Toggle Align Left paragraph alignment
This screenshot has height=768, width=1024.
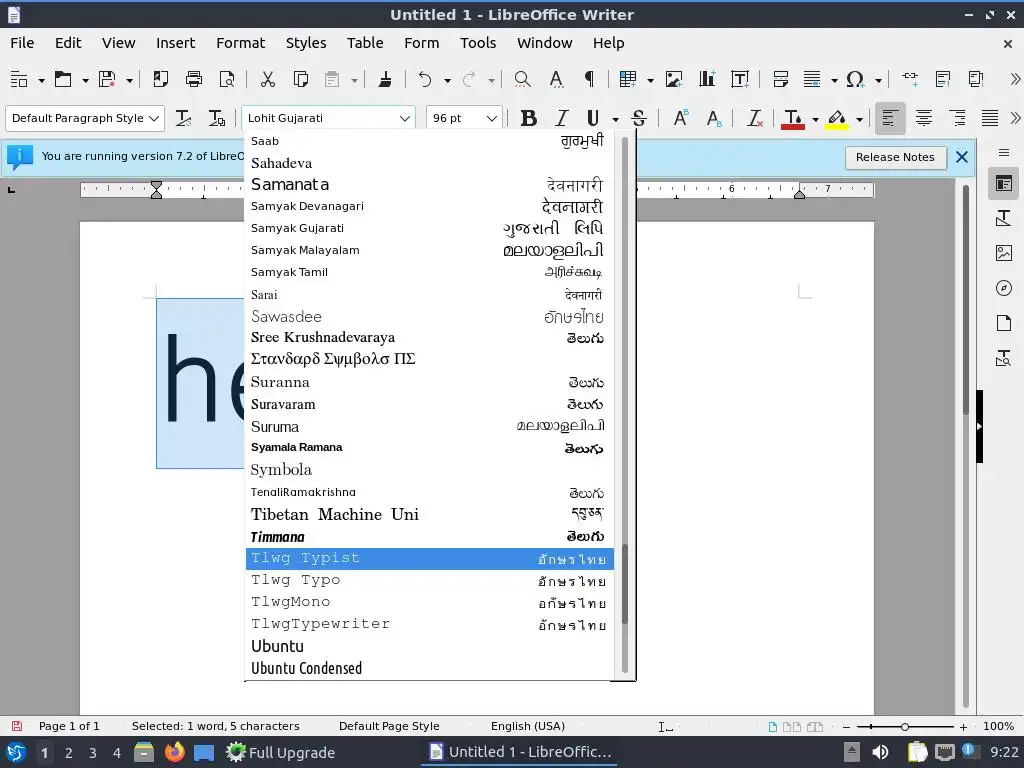(889, 118)
